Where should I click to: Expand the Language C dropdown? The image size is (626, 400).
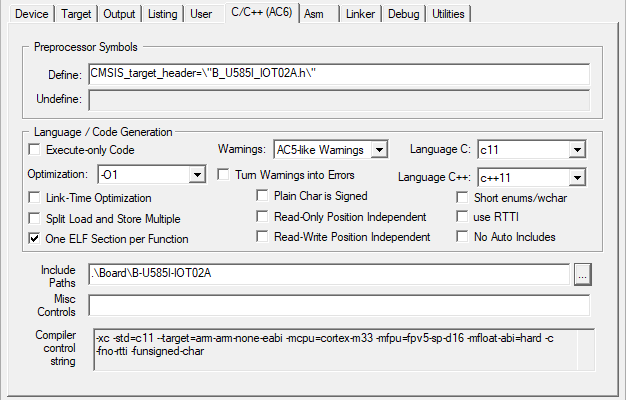coord(576,150)
